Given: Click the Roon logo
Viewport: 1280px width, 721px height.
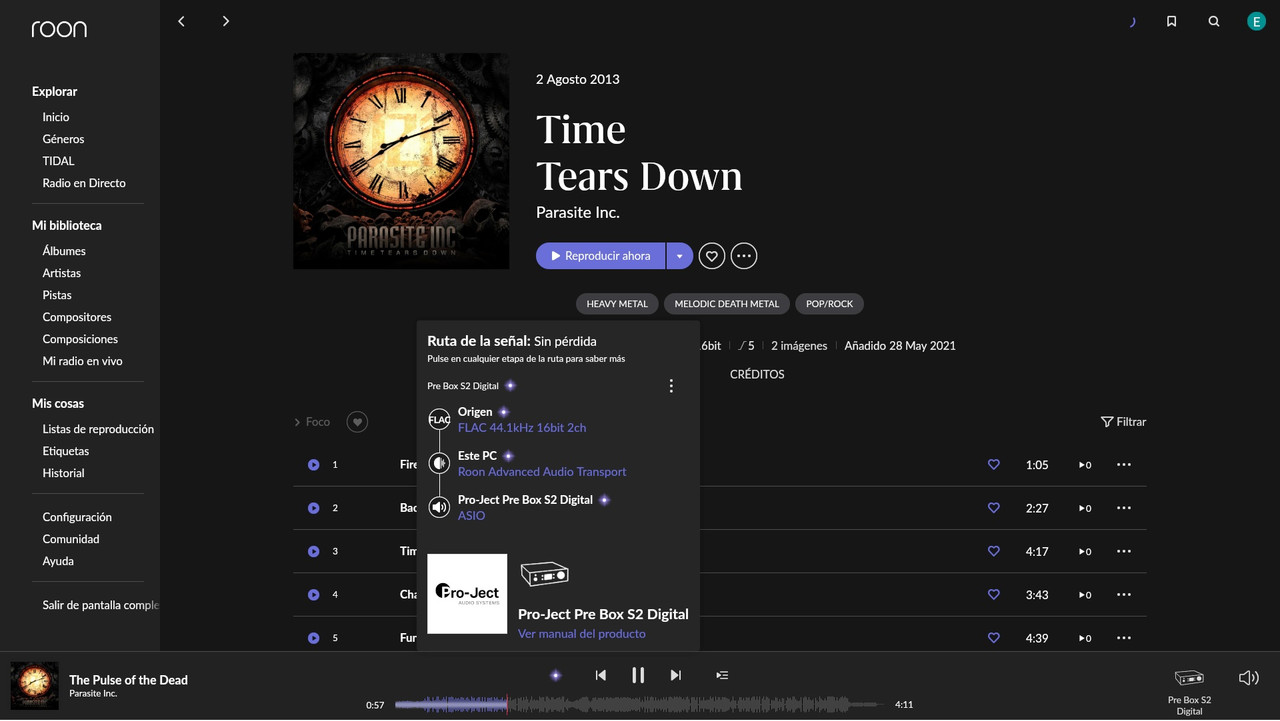Looking at the screenshot, I should pyautogui.click(x=59, y=29).
